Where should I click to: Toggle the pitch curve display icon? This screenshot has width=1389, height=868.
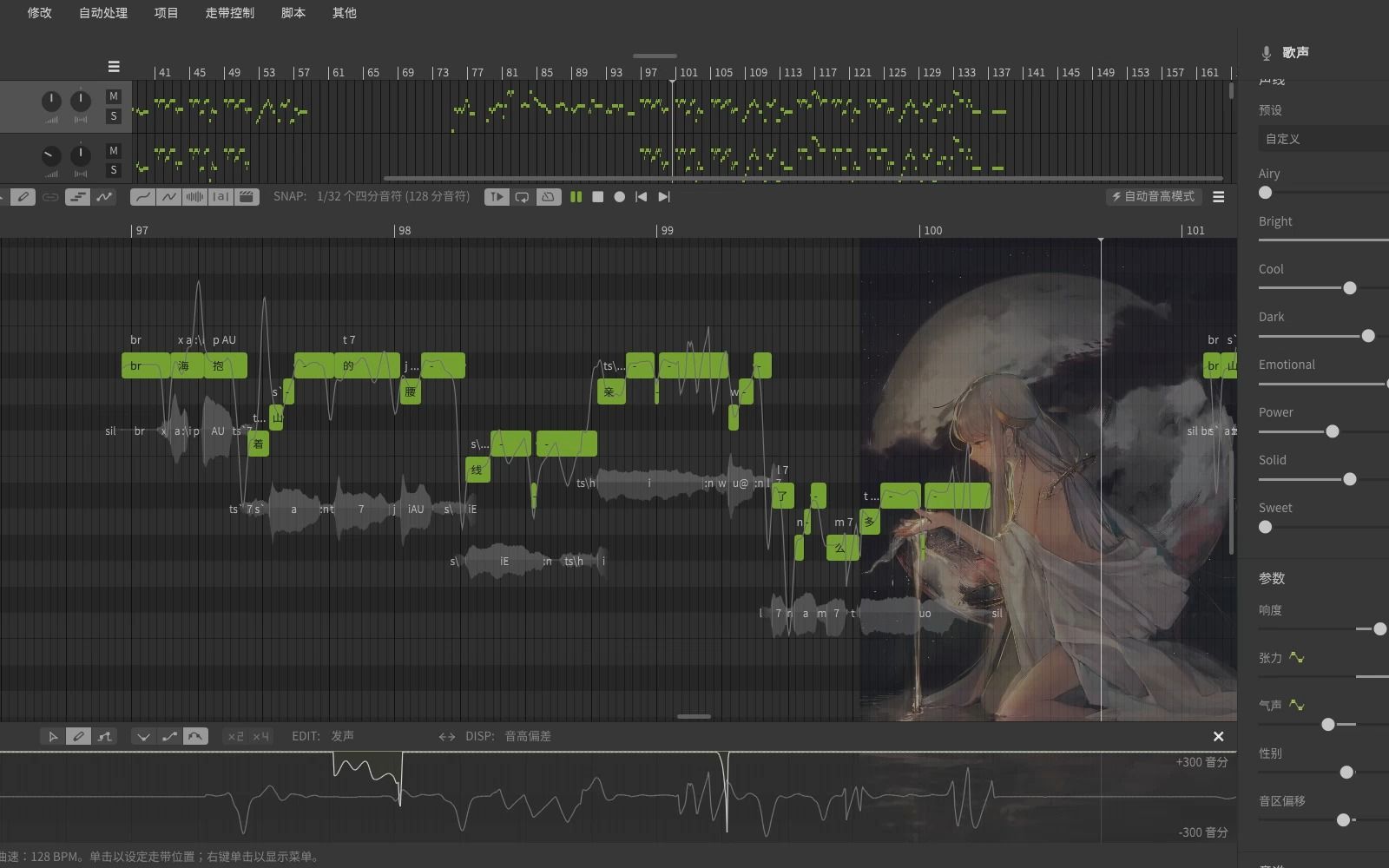click(104, 197)
